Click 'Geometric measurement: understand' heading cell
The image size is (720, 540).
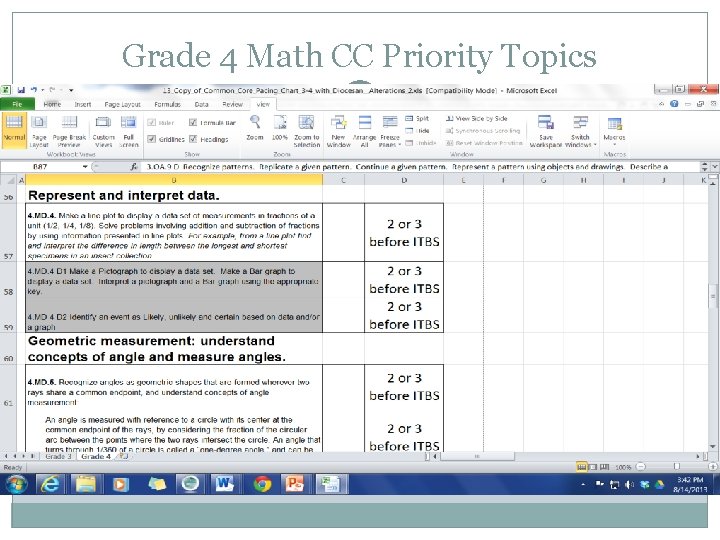point(174,349)
